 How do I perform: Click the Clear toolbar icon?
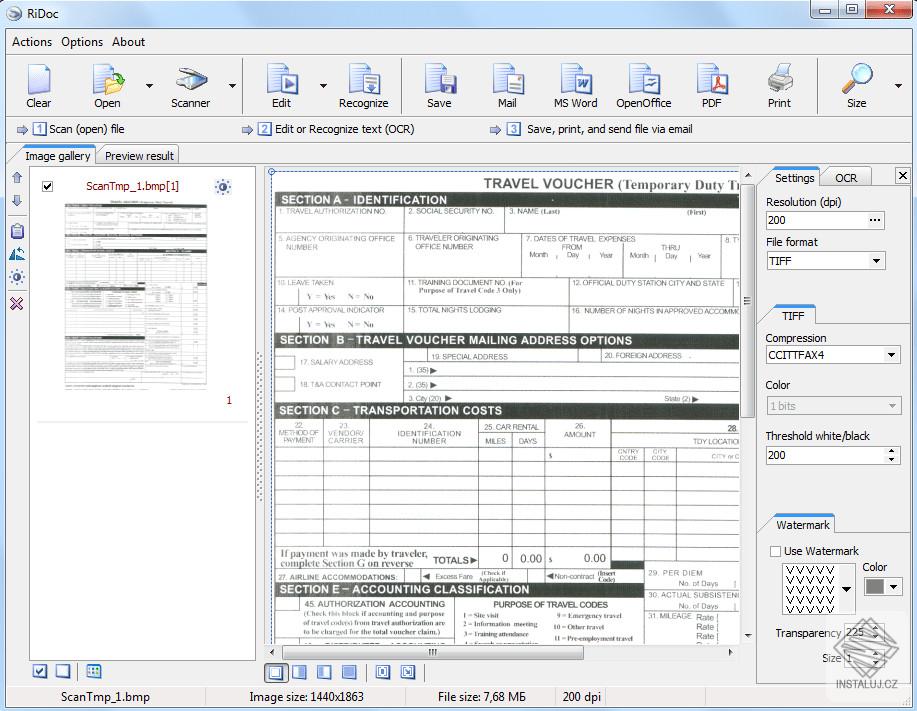click(39, 86)
